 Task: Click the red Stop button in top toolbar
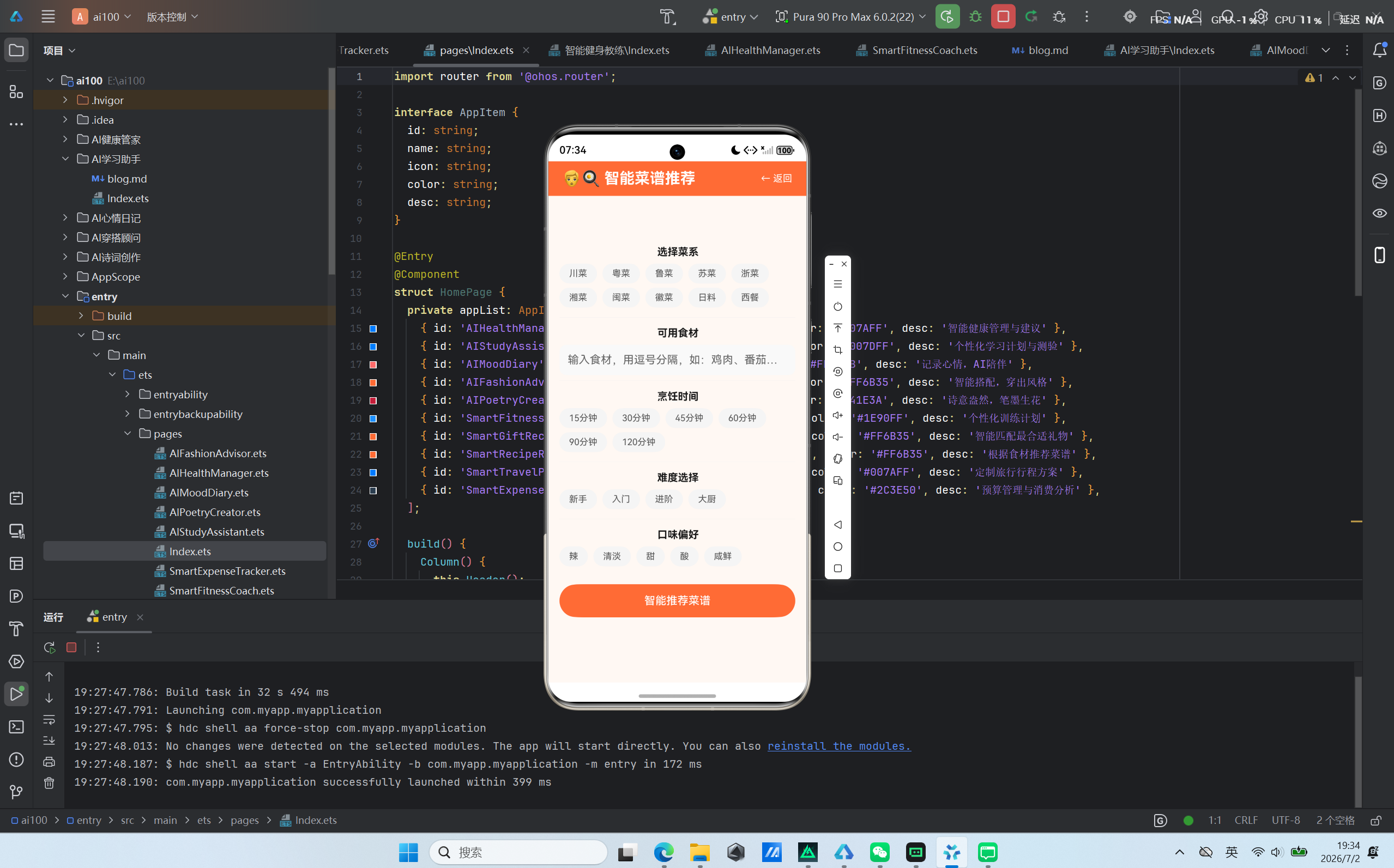tap(1003, 17)
